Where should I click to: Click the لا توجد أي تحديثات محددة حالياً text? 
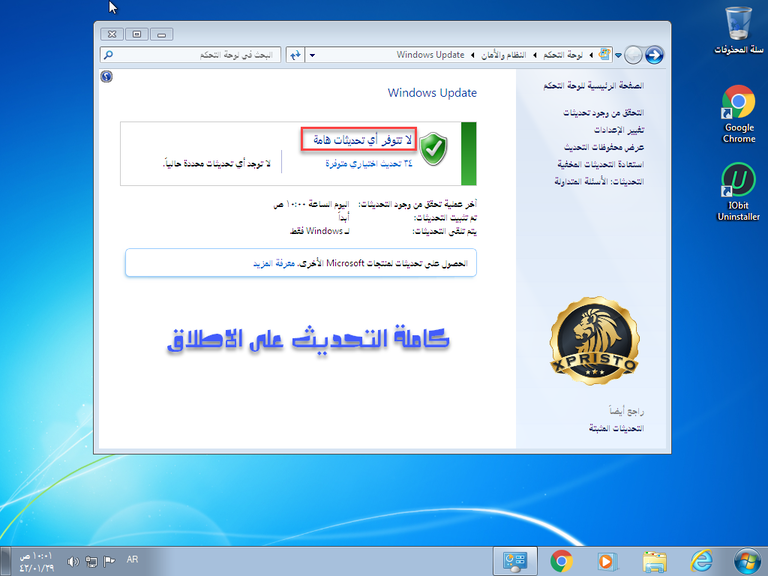(x=216, y=163)
